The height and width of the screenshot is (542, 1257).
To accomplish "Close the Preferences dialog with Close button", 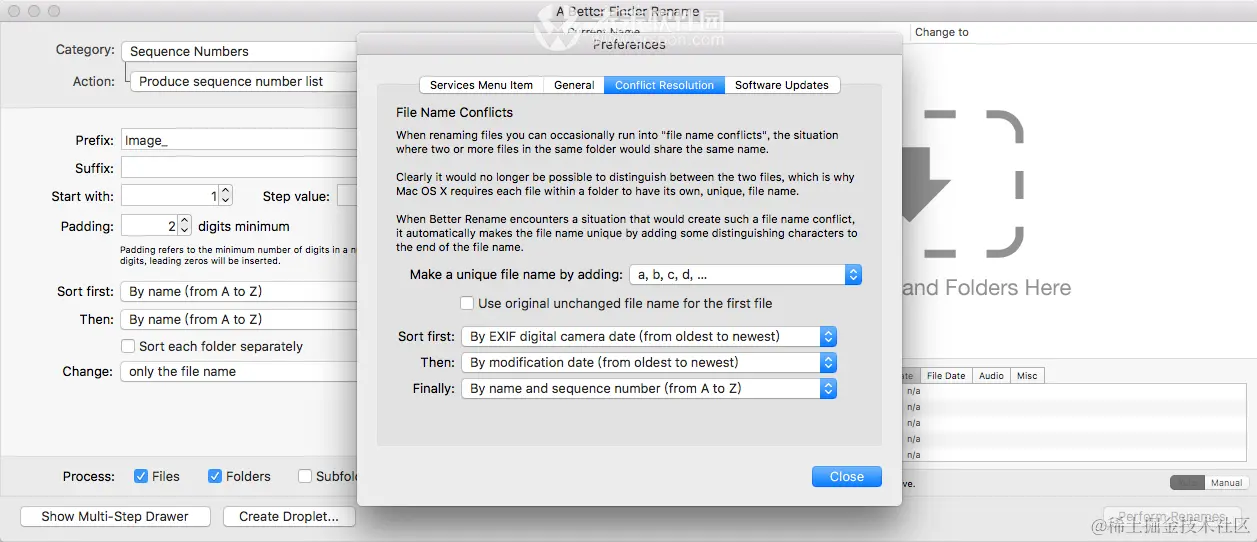I will coord(847,477).
